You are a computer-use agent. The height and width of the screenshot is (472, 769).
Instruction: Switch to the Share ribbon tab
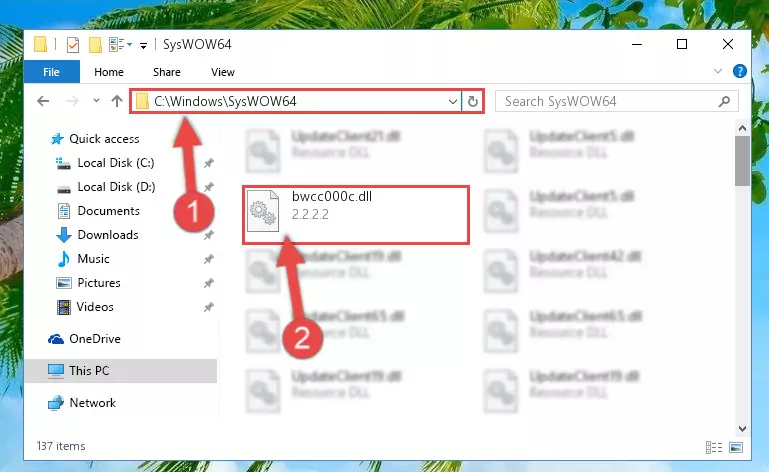coord(167,72)
